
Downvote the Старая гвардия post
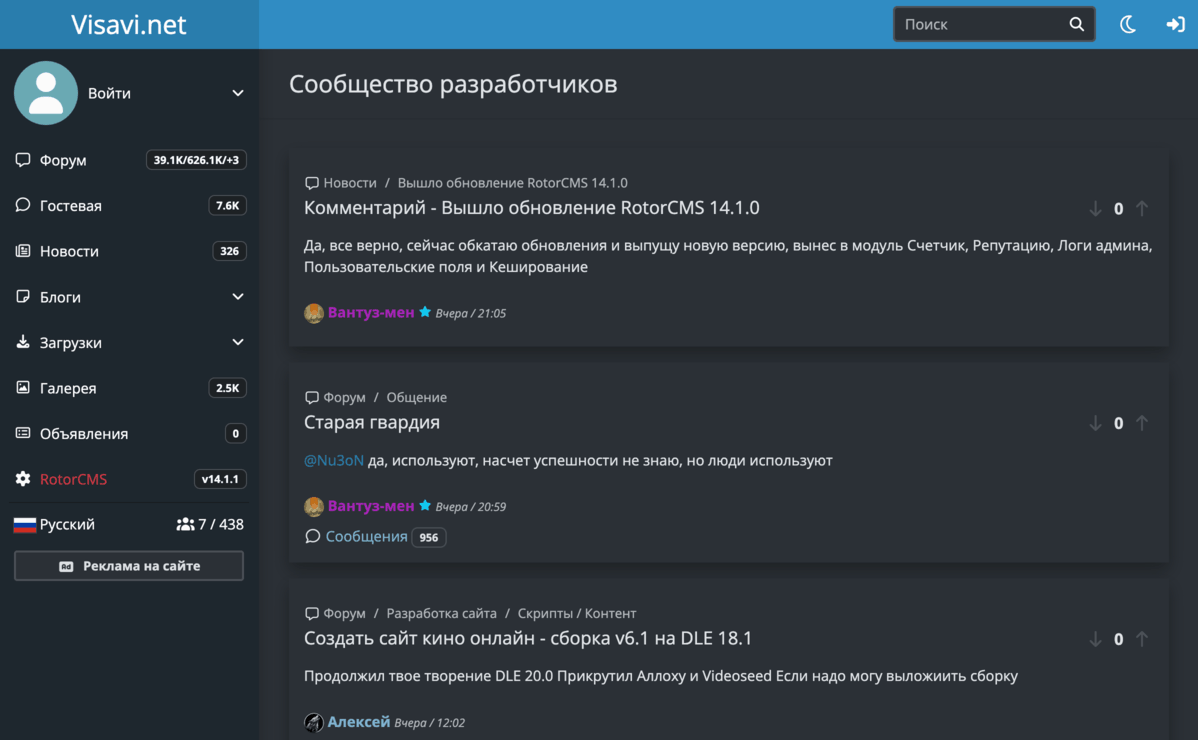coord(1095,423)
